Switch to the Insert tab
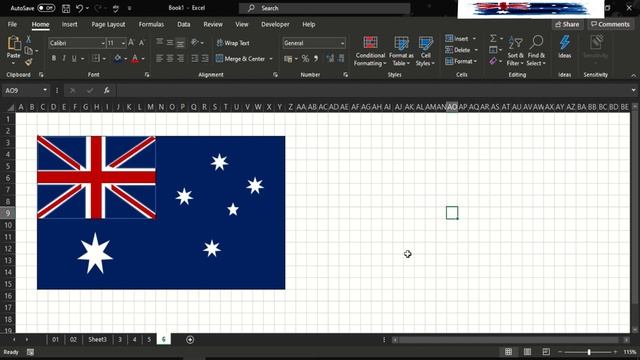This screenshot has height=360, width=640. click(69, 24)
